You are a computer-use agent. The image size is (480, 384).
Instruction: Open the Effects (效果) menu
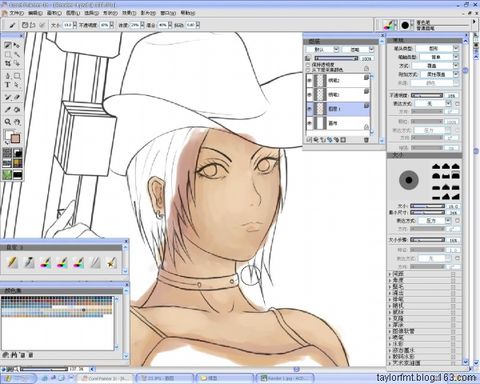pyautogui.click(x=129, y=13)
